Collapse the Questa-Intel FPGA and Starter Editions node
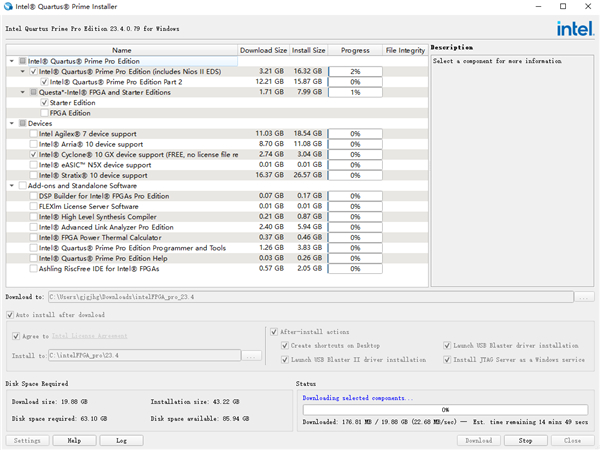Screen dimensions: 600x450 click(x=23, y=92)
